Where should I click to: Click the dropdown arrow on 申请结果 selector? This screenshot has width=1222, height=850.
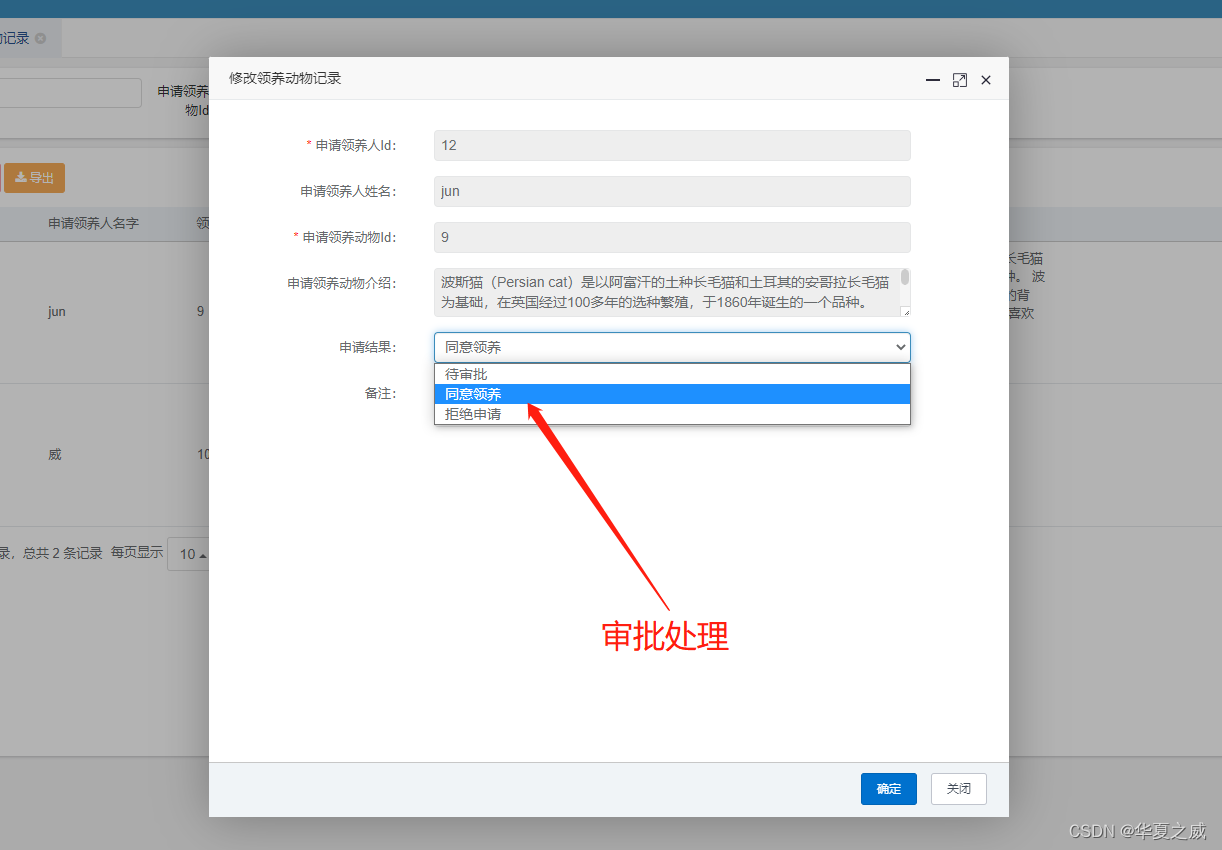[900, 347]
